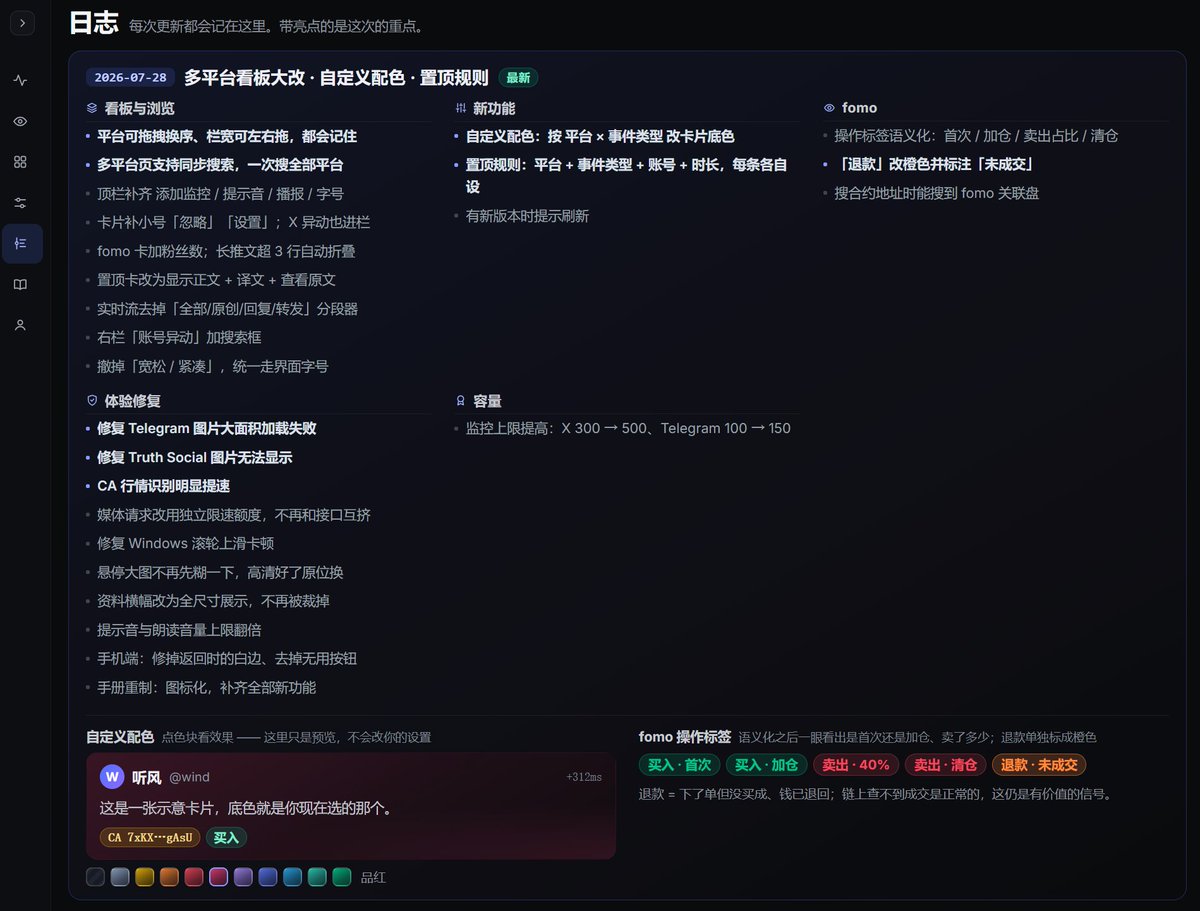The height and width of the screenshot is (911, 1200).
Task: Click entry fomo 卡加粉丝数
Action: pos(226,252)
